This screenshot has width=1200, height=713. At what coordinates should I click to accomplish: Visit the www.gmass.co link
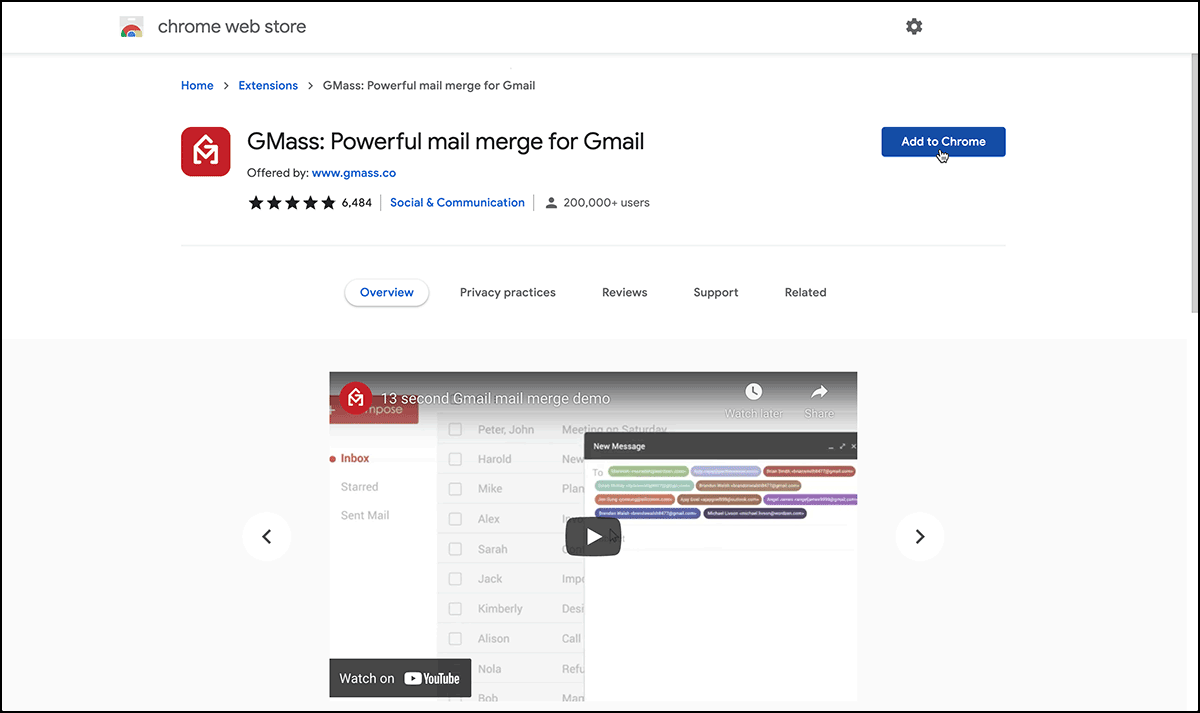(353, 172)
